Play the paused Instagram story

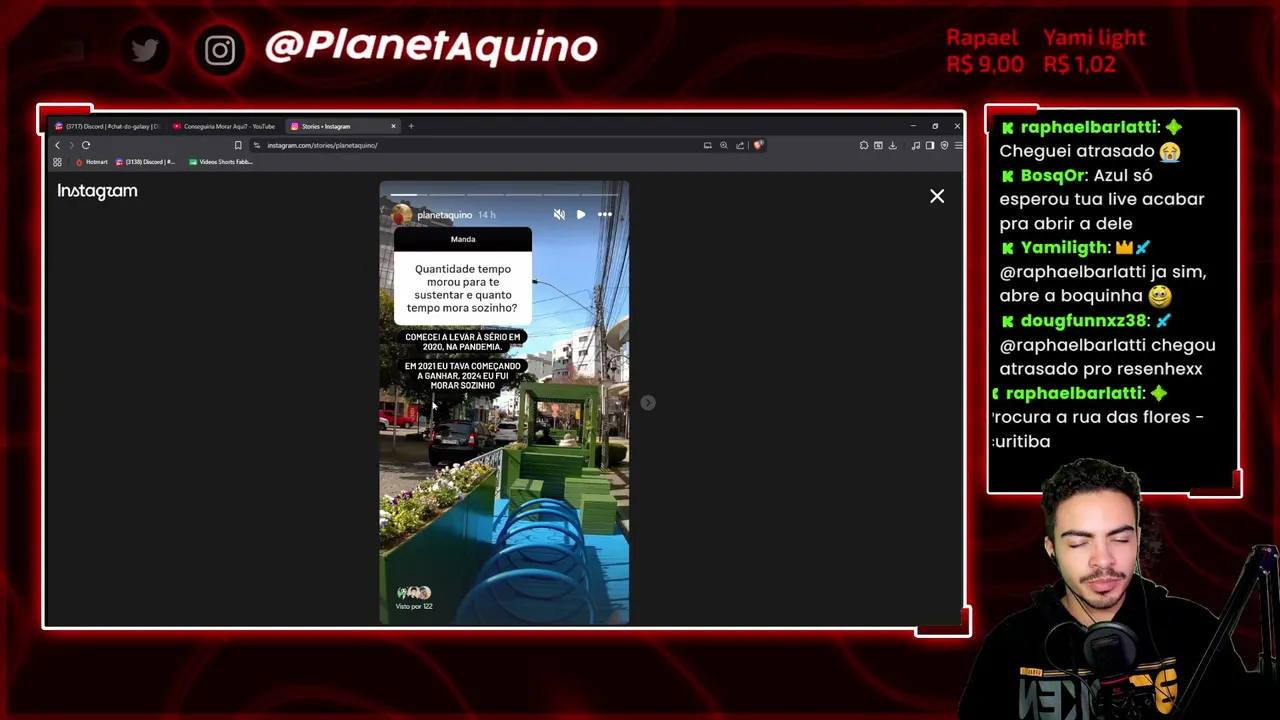tap(581, 215)
